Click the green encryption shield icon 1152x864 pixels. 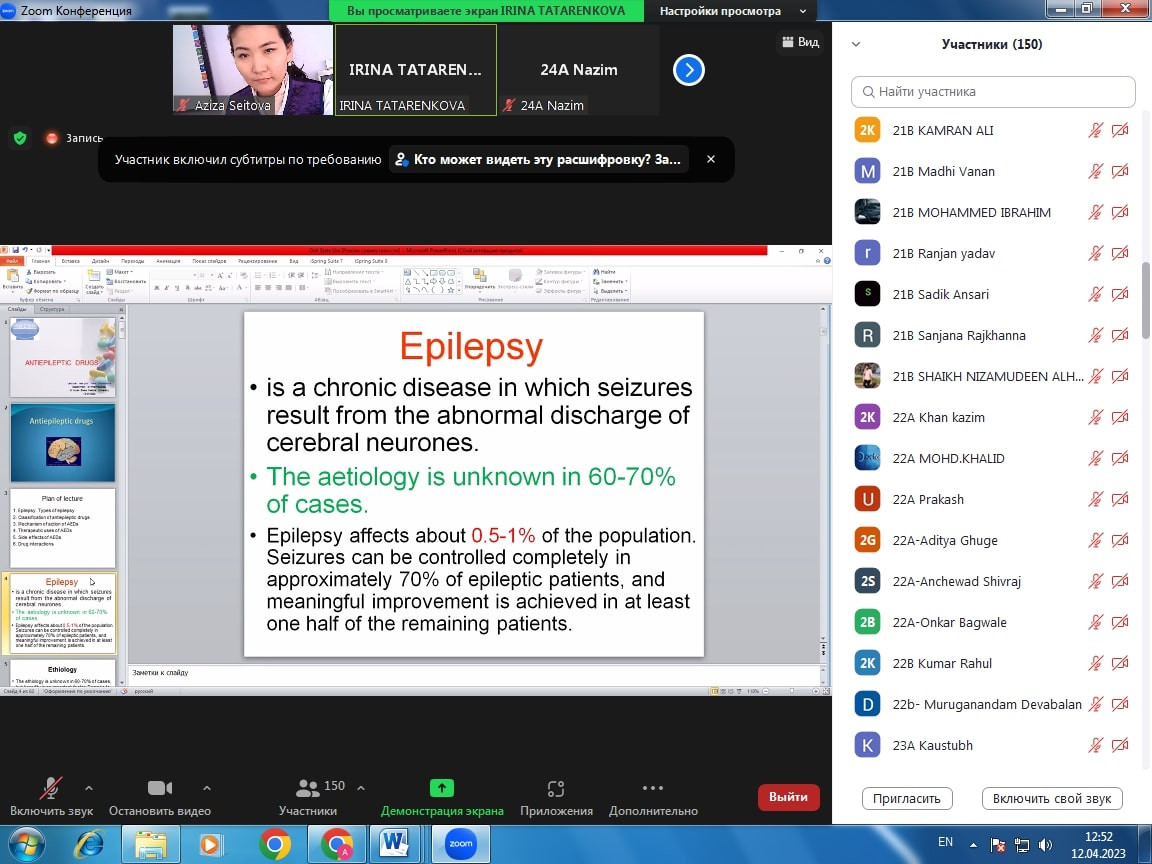click(19, 138)
